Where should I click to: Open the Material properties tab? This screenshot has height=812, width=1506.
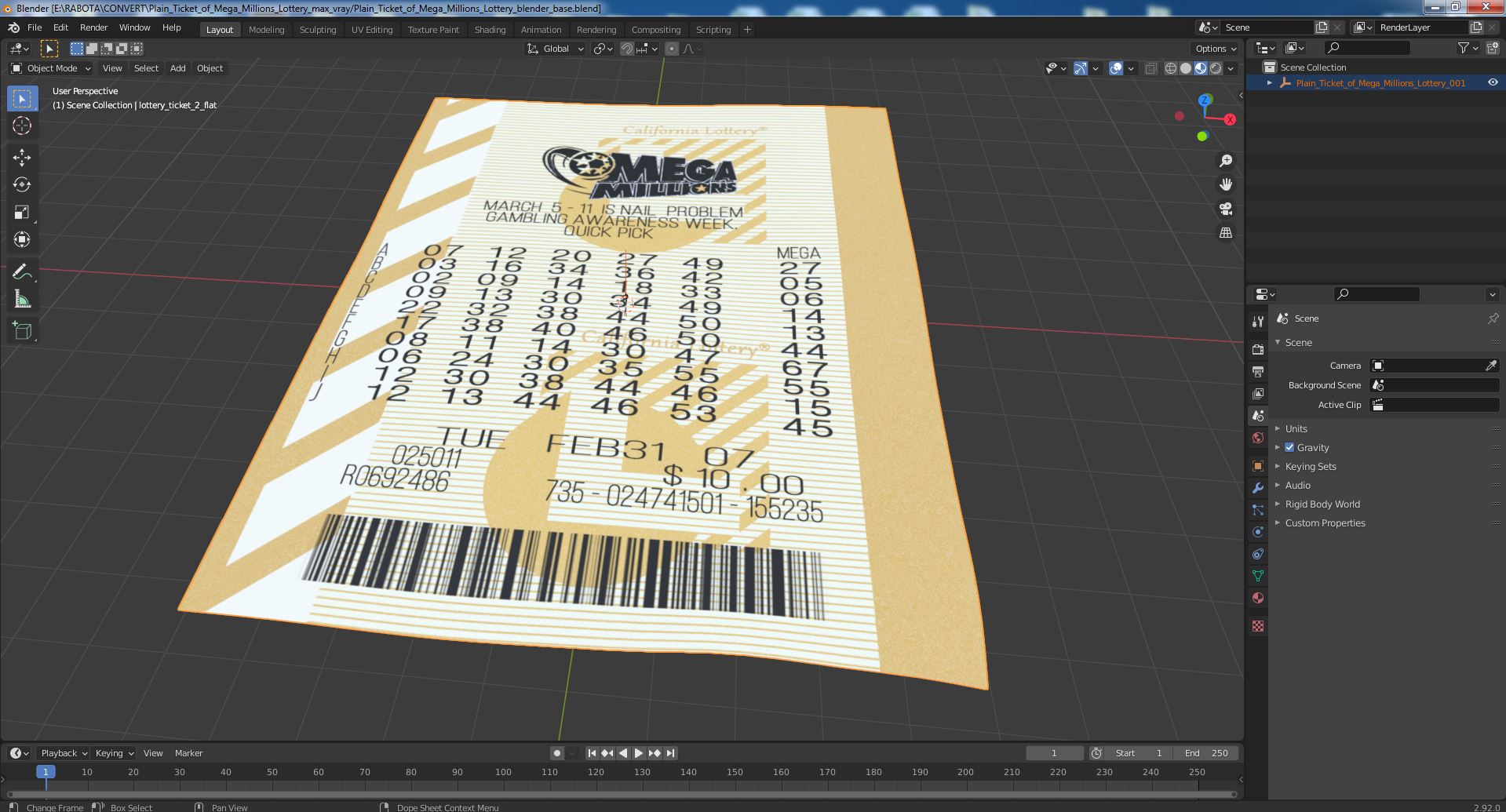pos(1258,598)
